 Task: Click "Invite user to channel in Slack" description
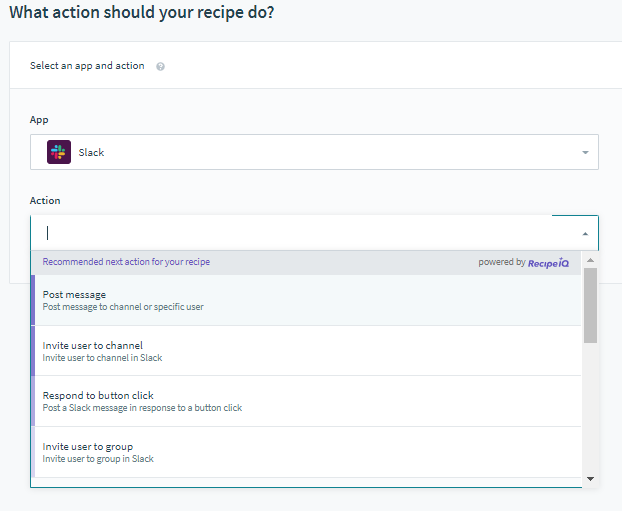[102, 358]
